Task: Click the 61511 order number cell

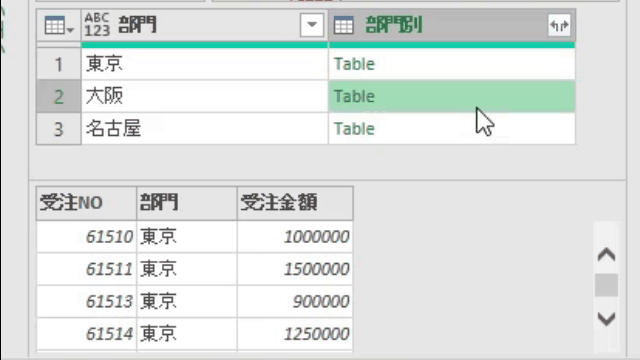Action: (x=87, y=269)
